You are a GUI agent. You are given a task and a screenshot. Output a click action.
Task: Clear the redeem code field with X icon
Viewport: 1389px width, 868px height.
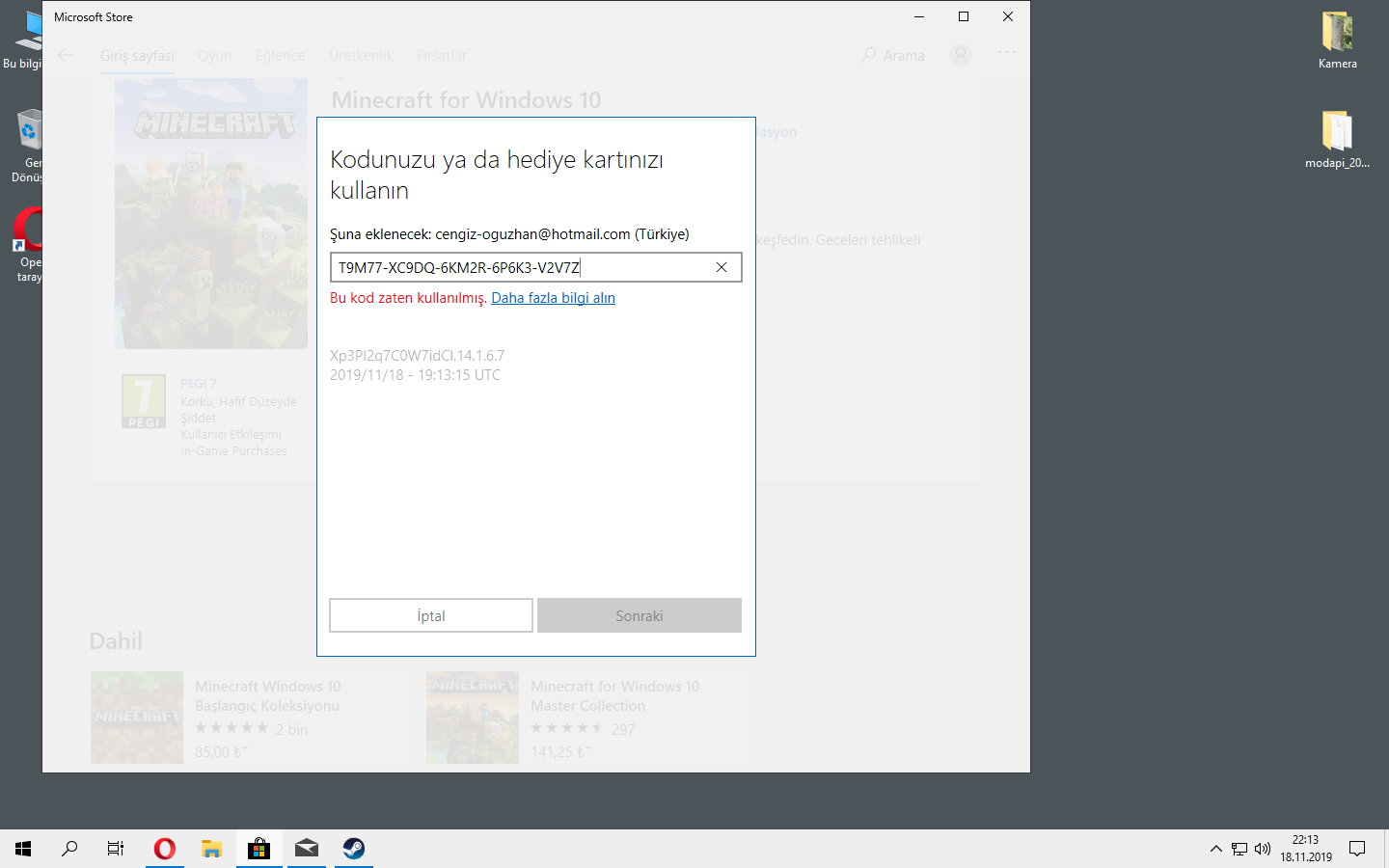tap(722, 267)
